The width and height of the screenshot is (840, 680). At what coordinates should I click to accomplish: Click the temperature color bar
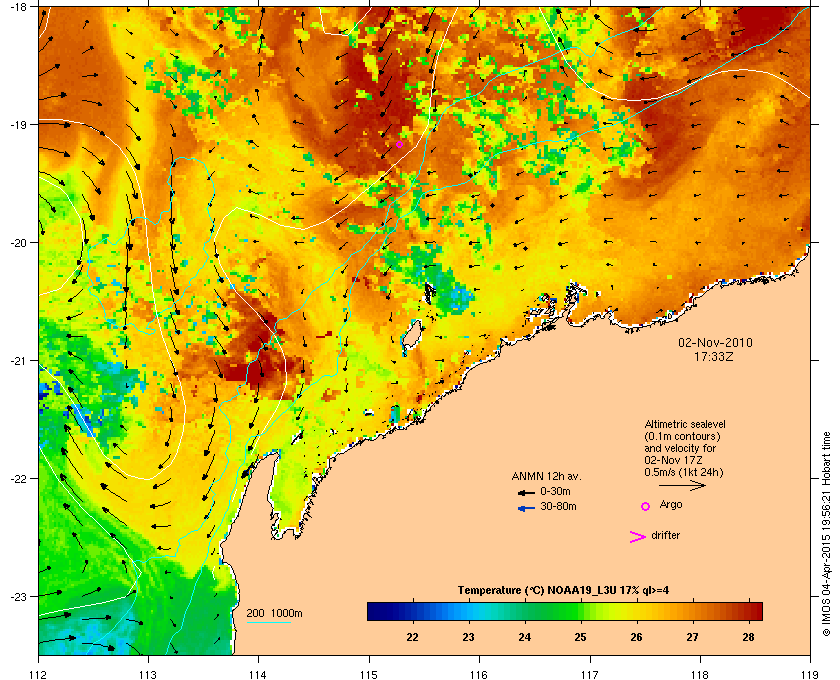pos(565,611)
